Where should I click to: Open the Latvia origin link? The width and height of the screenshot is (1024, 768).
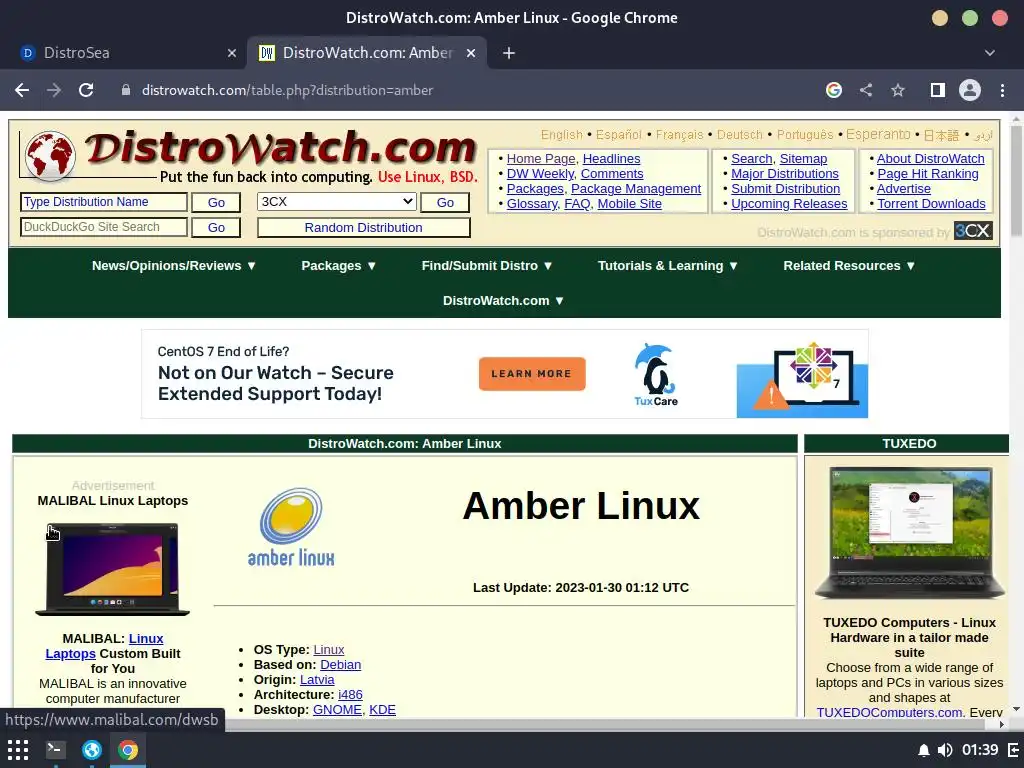(x=317, y=680)
